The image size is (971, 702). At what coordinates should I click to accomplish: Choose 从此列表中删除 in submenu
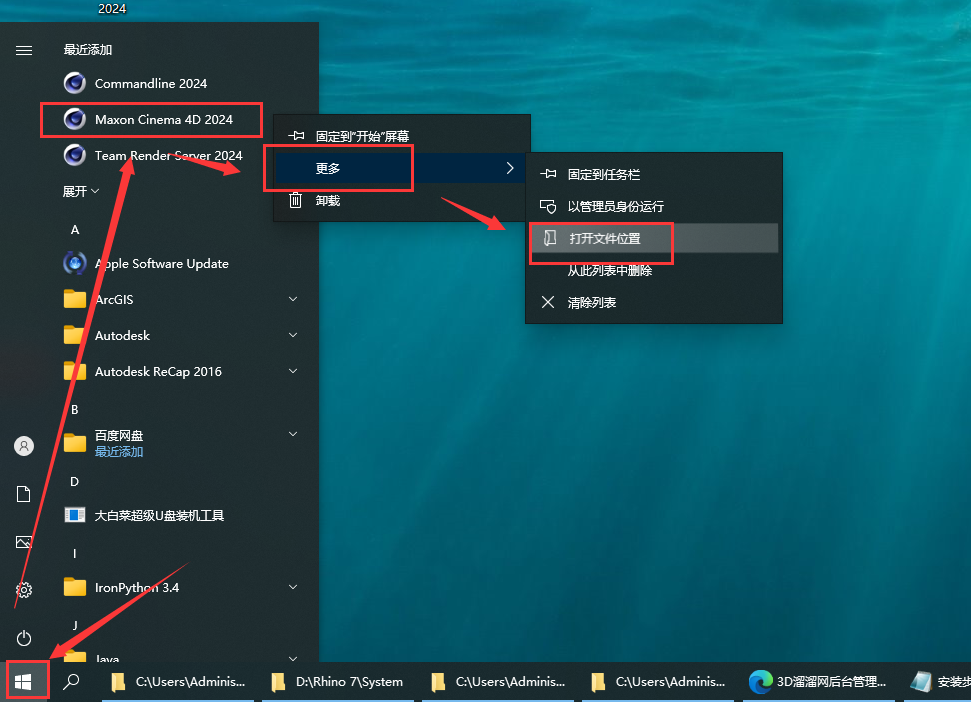[x=654, y=271]
